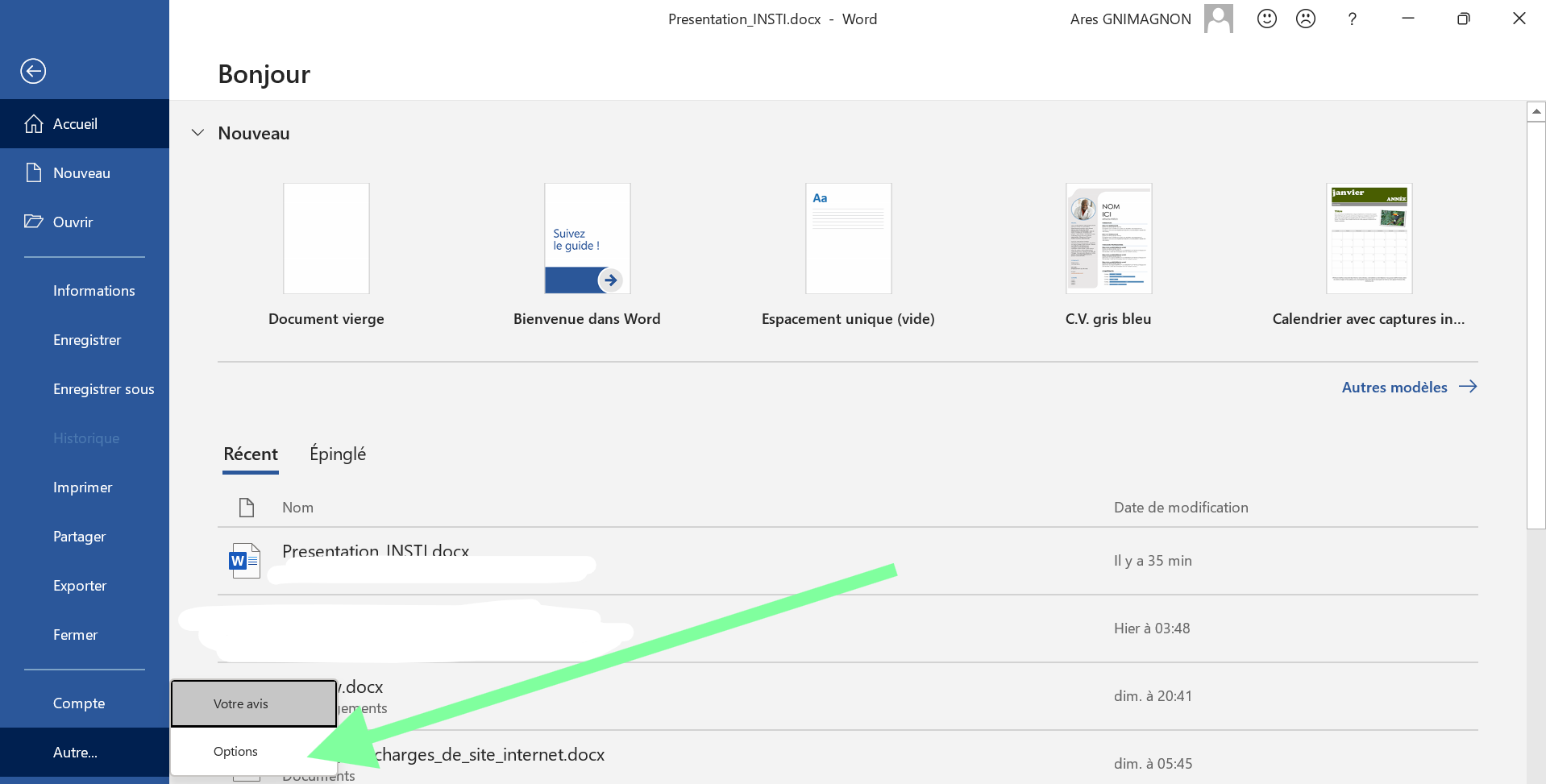Screen dimensions: 1546x784
Task: Click the file icon in the Nom column header
Action: coord(247,508)
